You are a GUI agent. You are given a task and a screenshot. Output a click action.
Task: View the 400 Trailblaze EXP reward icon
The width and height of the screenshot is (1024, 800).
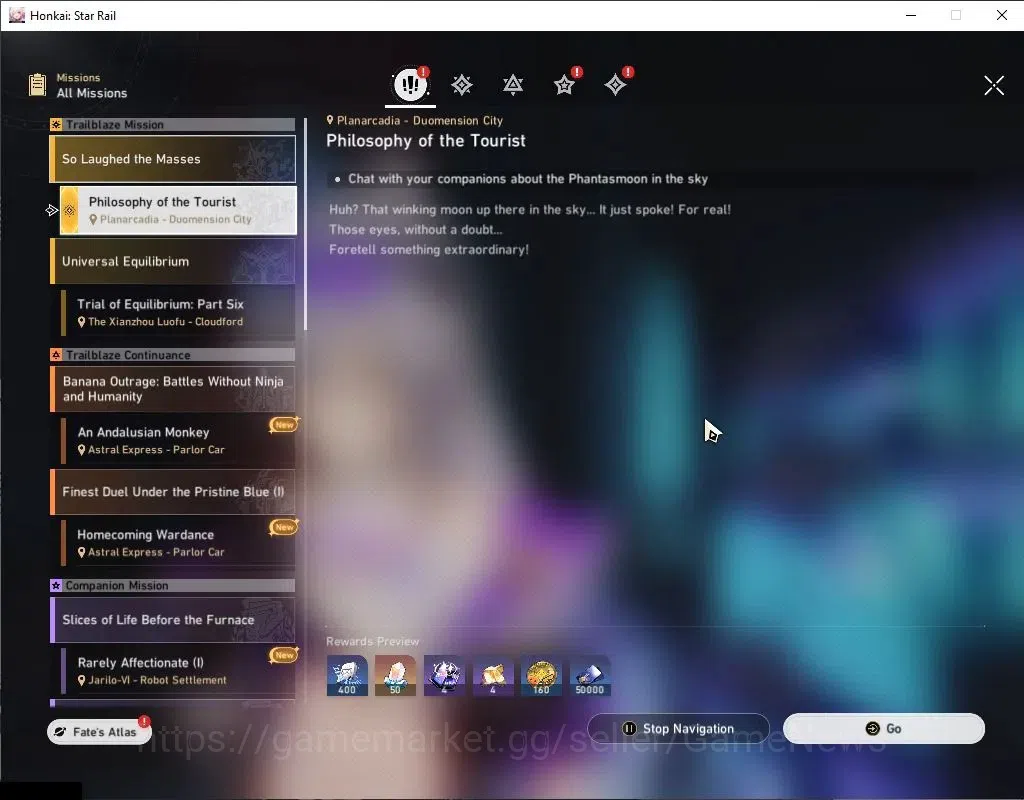coord(347,675)
